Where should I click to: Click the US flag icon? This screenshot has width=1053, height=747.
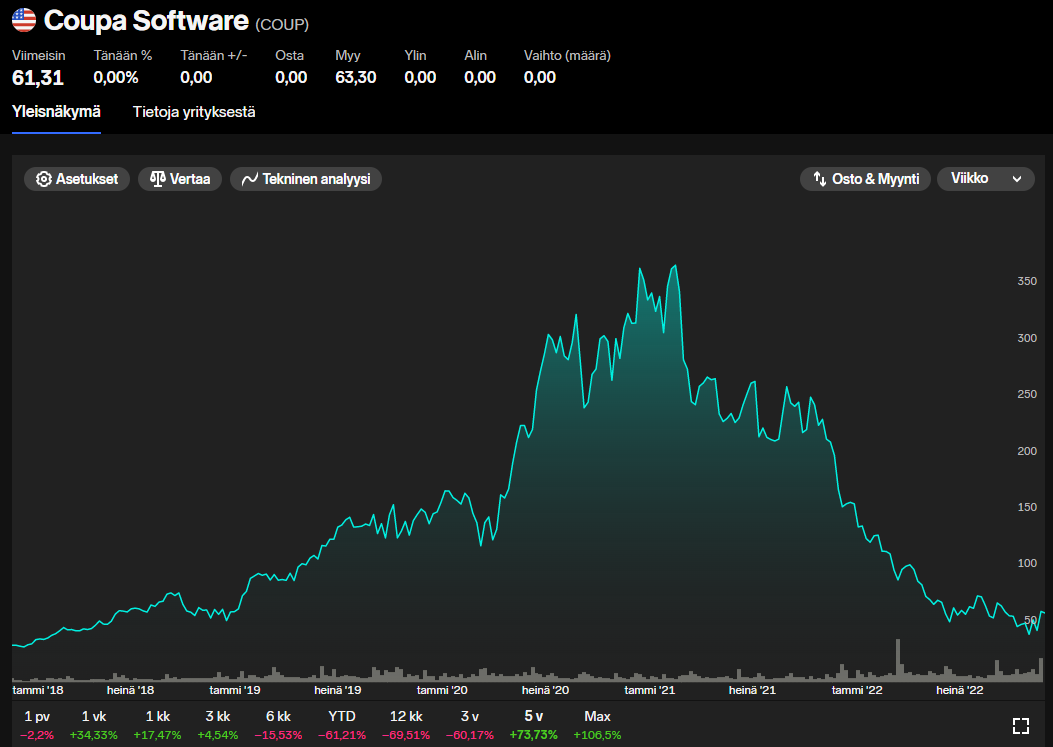(x=24, y=20)
